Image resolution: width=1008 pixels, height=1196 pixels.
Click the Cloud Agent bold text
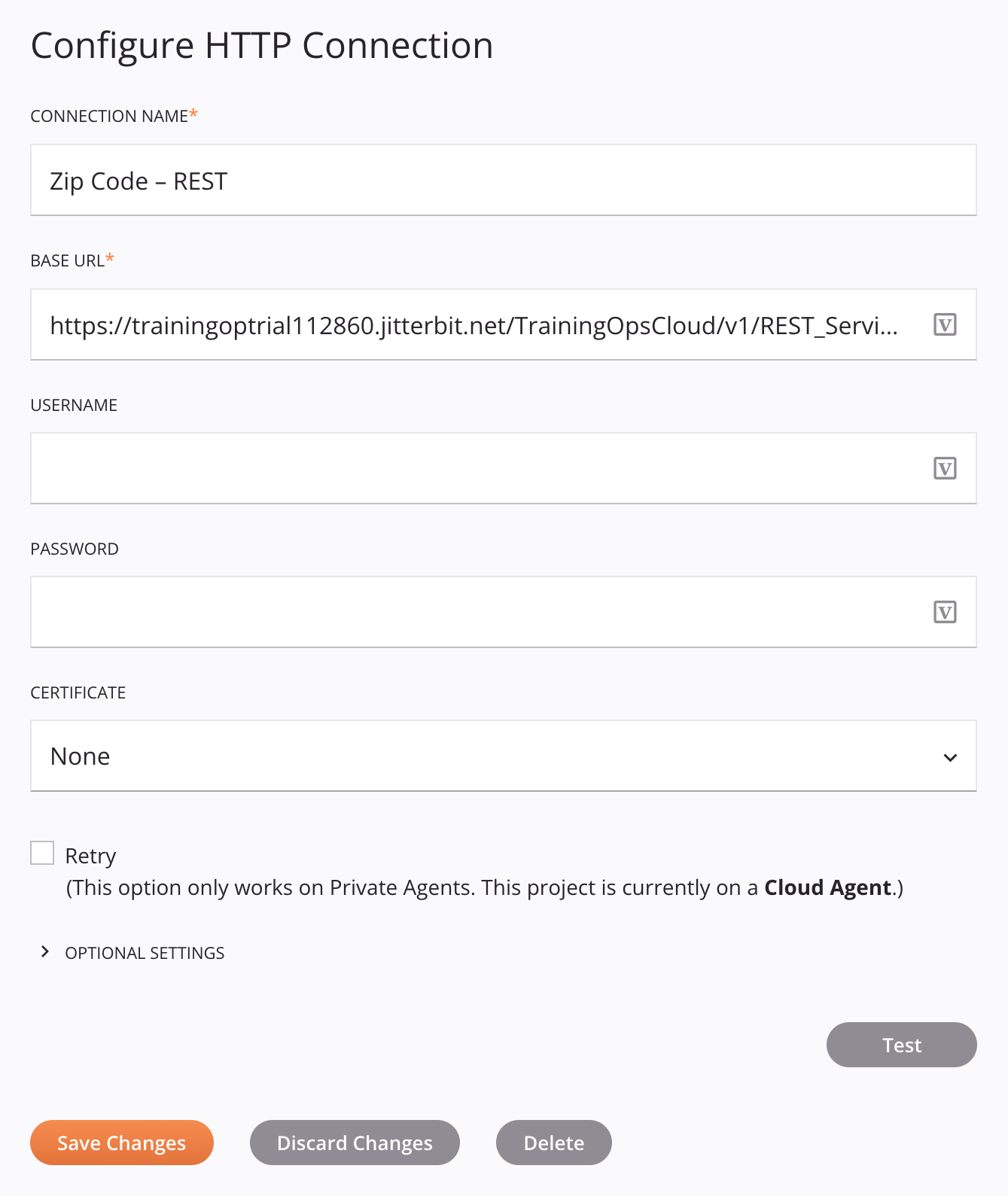click(825, 887)
